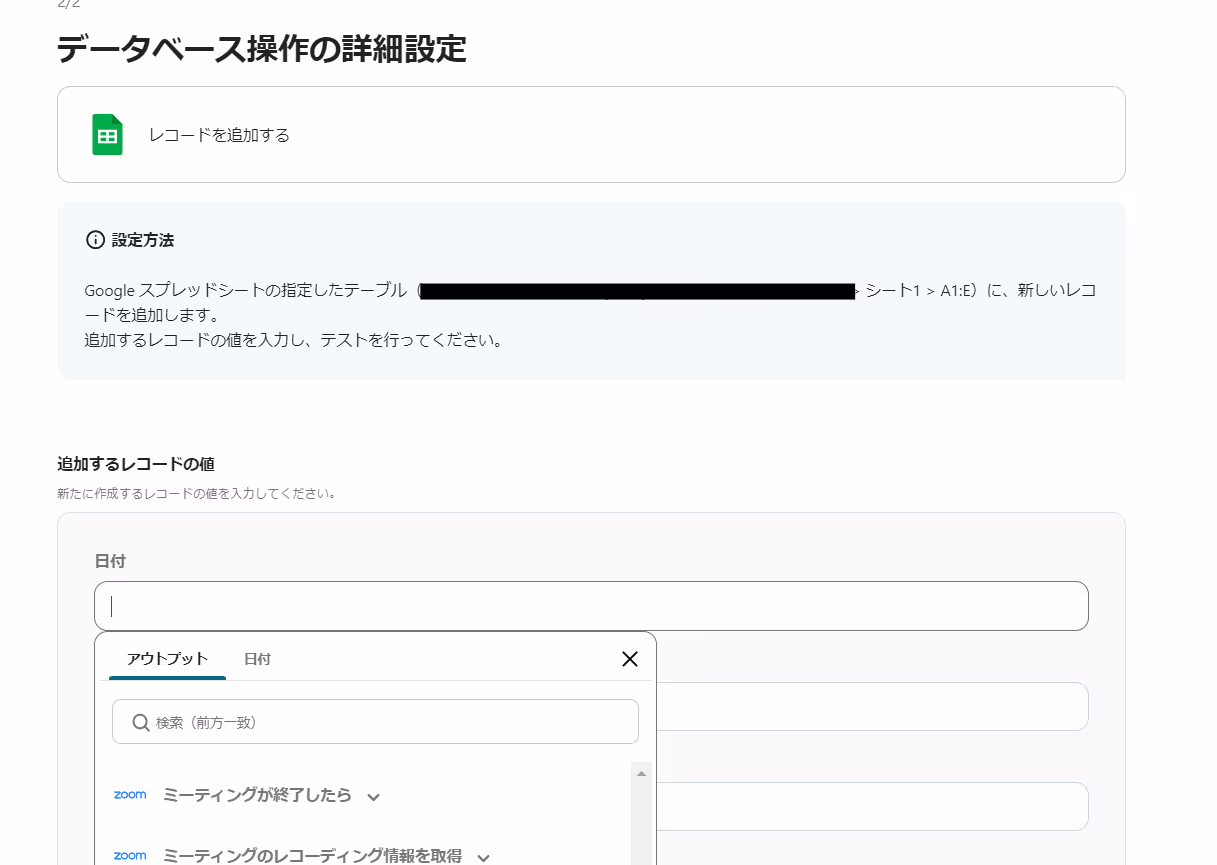
Task: Click second record field behind the popup
Action: click(x=872, y=706)
